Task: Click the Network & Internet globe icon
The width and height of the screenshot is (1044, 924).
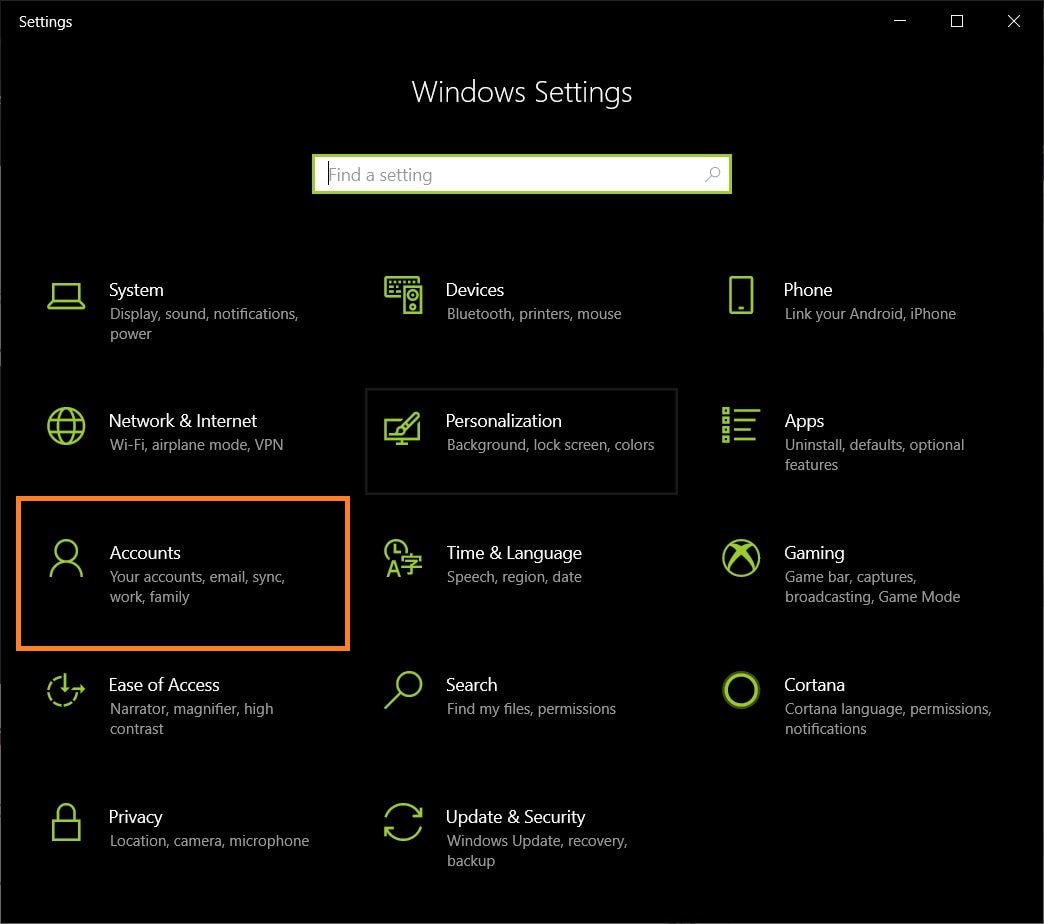Action: (x=66, y=426)
